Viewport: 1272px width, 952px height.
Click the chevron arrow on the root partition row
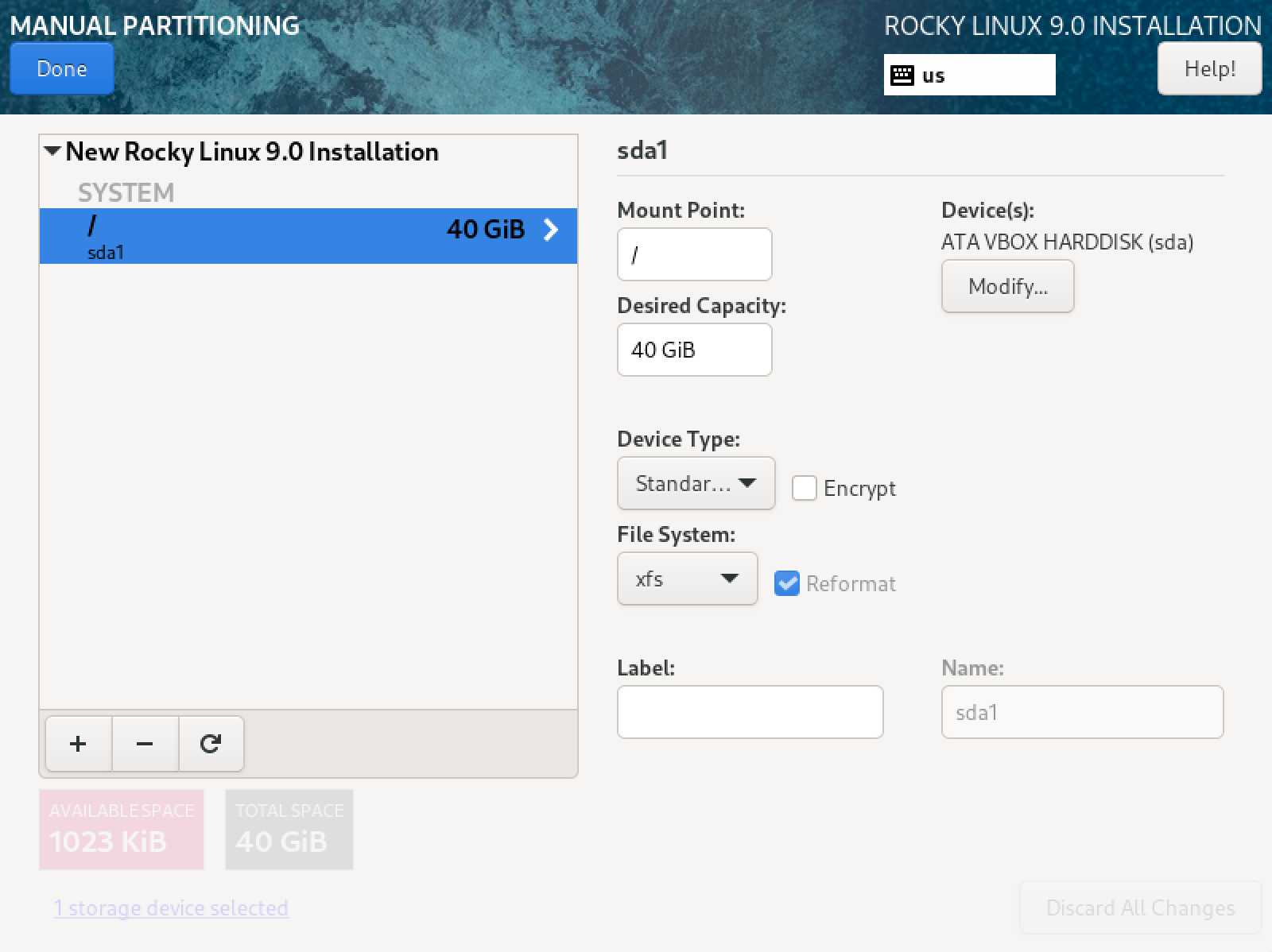(550, 230)
